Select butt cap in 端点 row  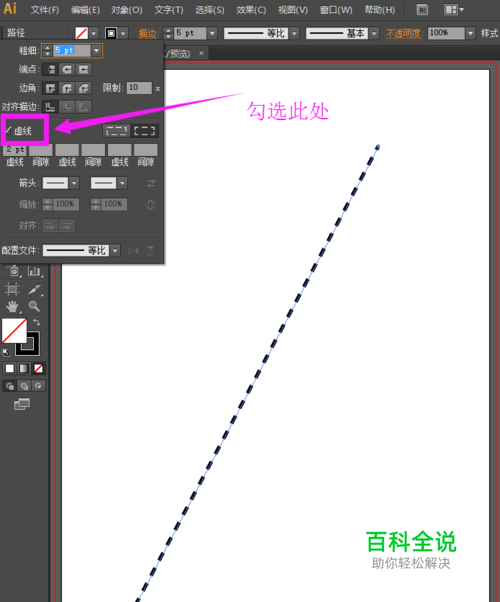[x=50, y=69]
